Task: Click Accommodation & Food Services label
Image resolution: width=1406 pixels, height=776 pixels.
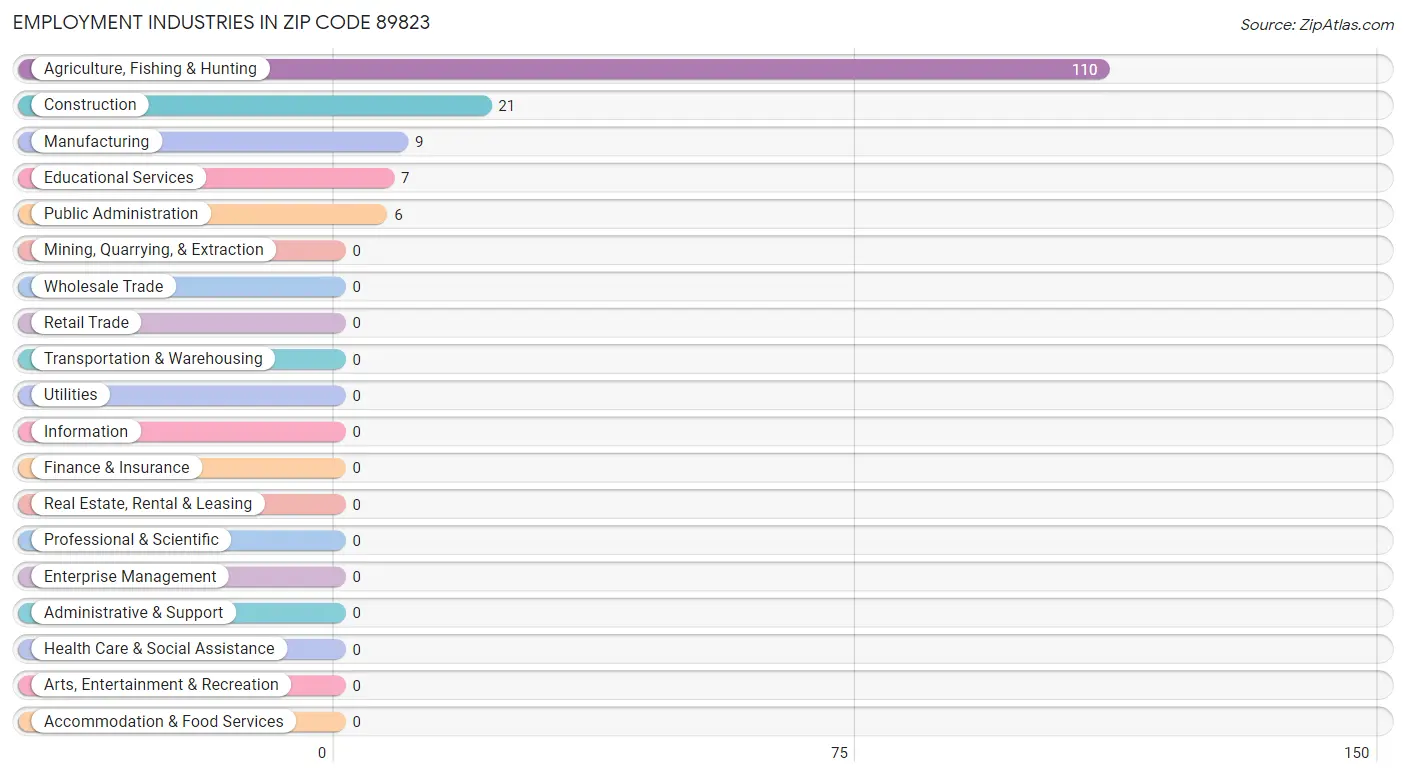Action: [x=164, y=722]
